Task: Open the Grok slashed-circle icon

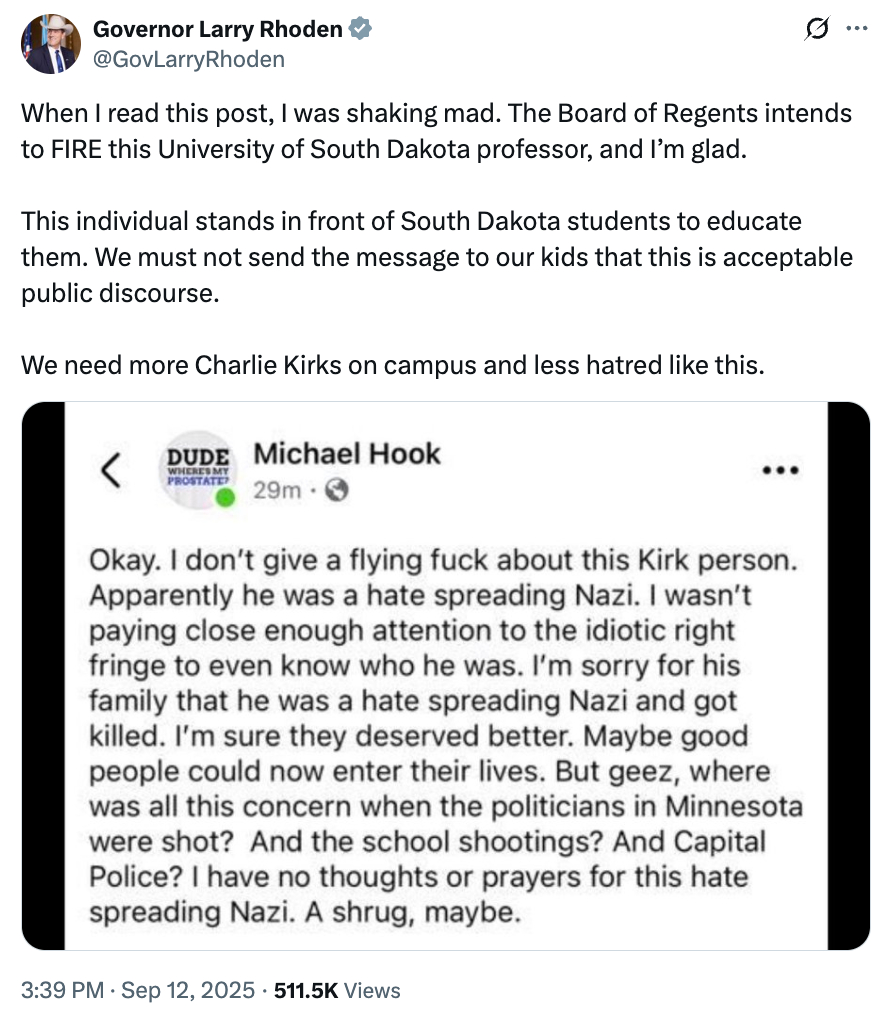Action: tap(815, 30)
